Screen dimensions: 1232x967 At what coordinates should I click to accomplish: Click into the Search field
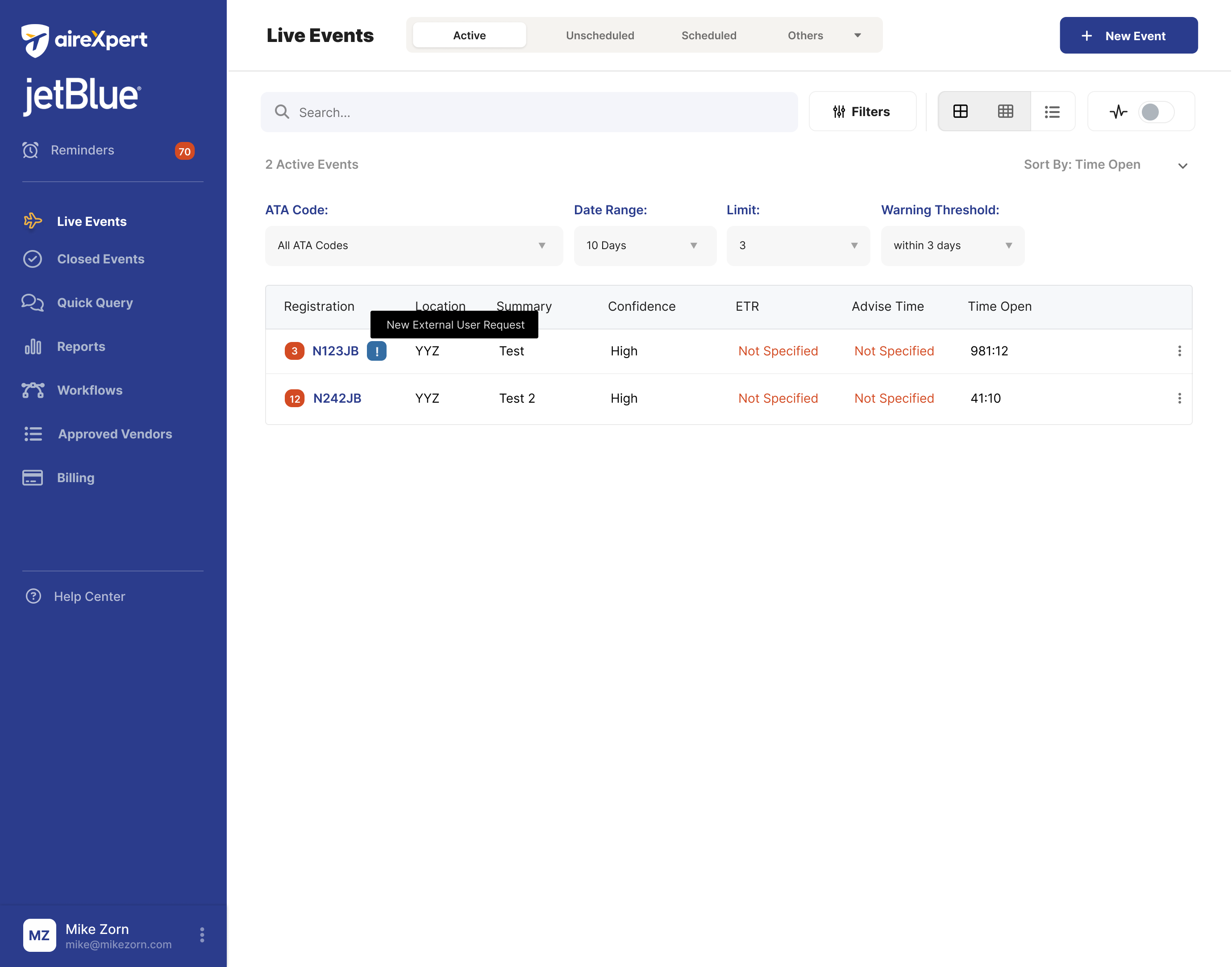click(x=529, y=112)
